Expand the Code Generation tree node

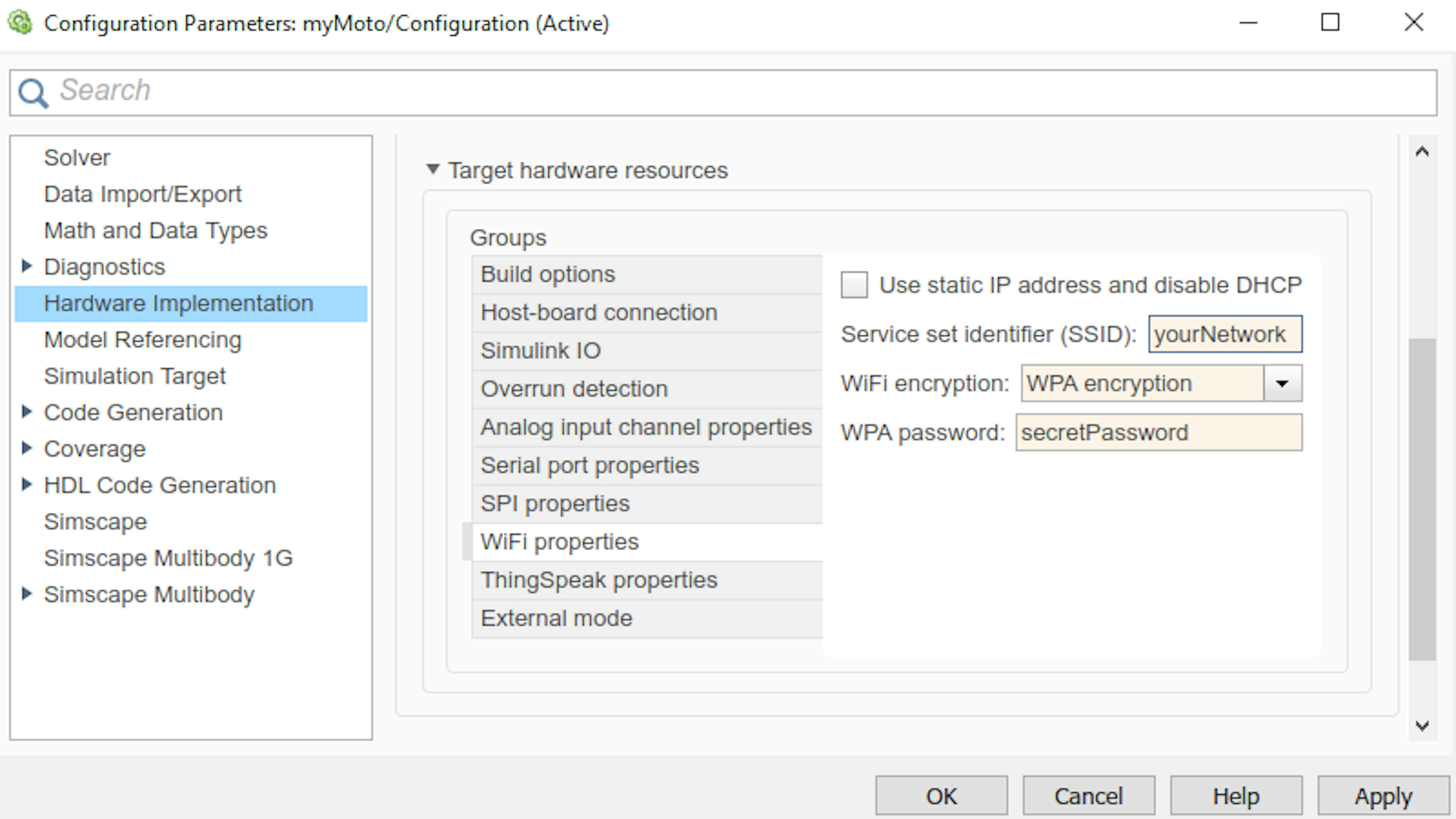26,412
